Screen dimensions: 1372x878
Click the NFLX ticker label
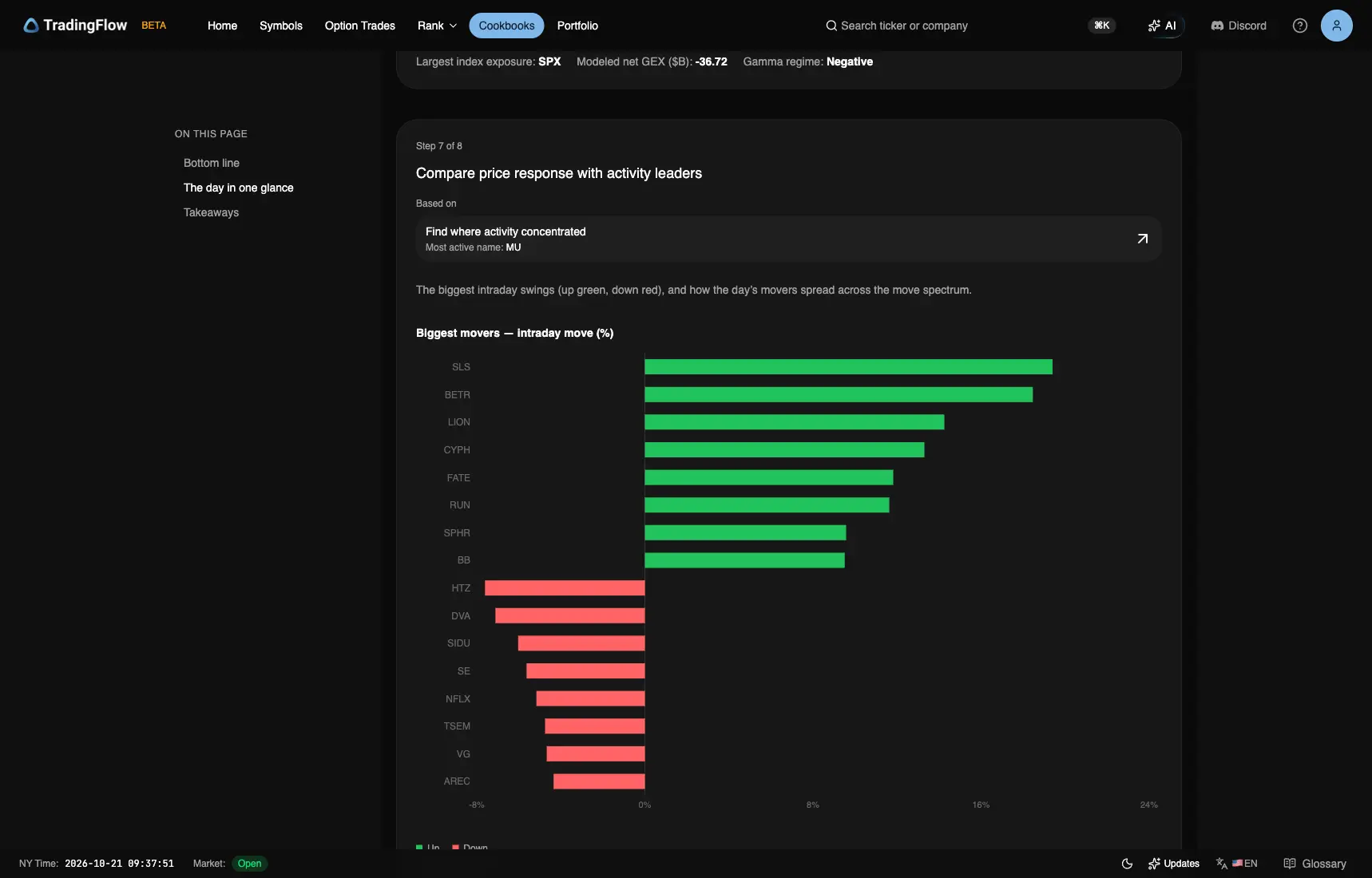coord(458,699)
